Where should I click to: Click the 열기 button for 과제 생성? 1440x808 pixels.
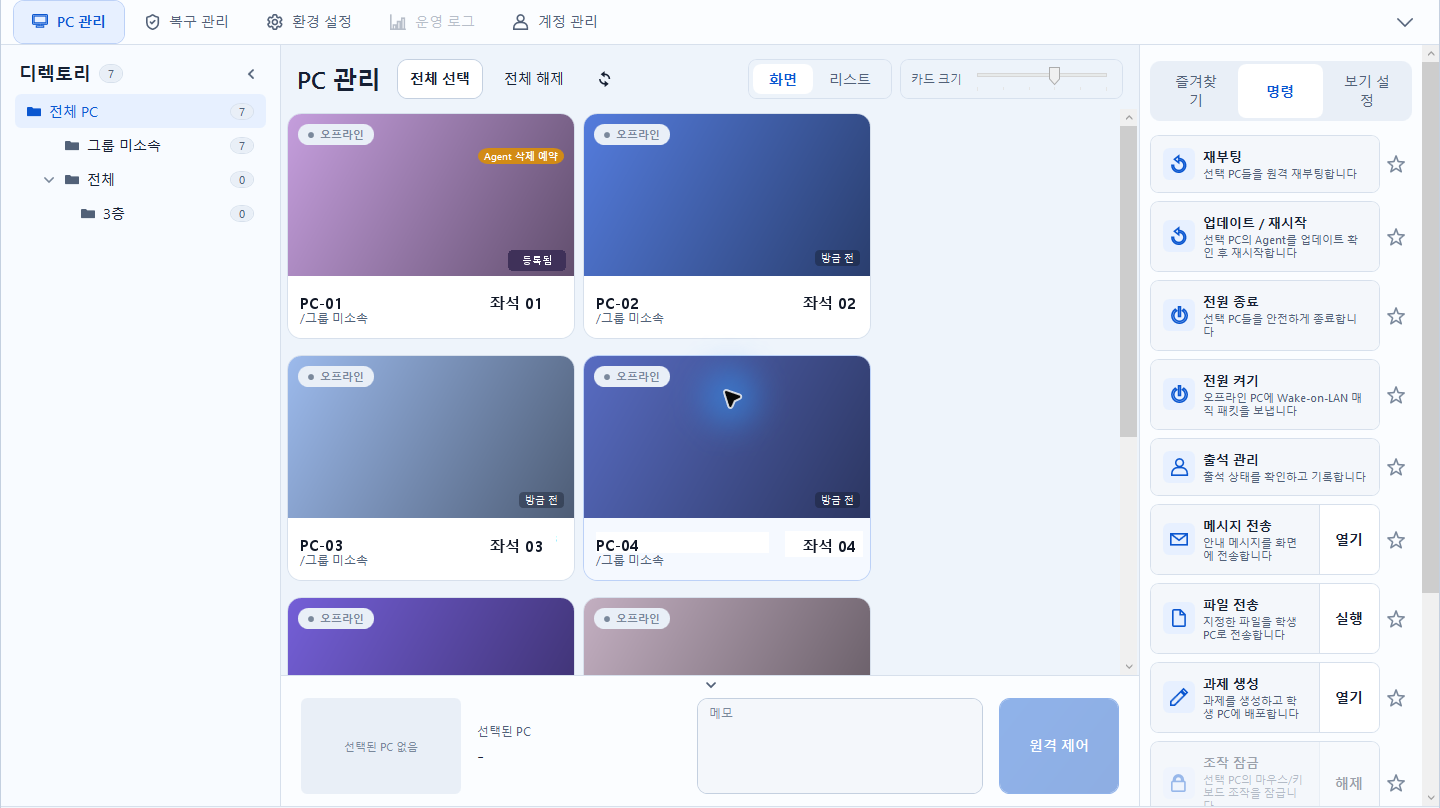click(1349, 698)
